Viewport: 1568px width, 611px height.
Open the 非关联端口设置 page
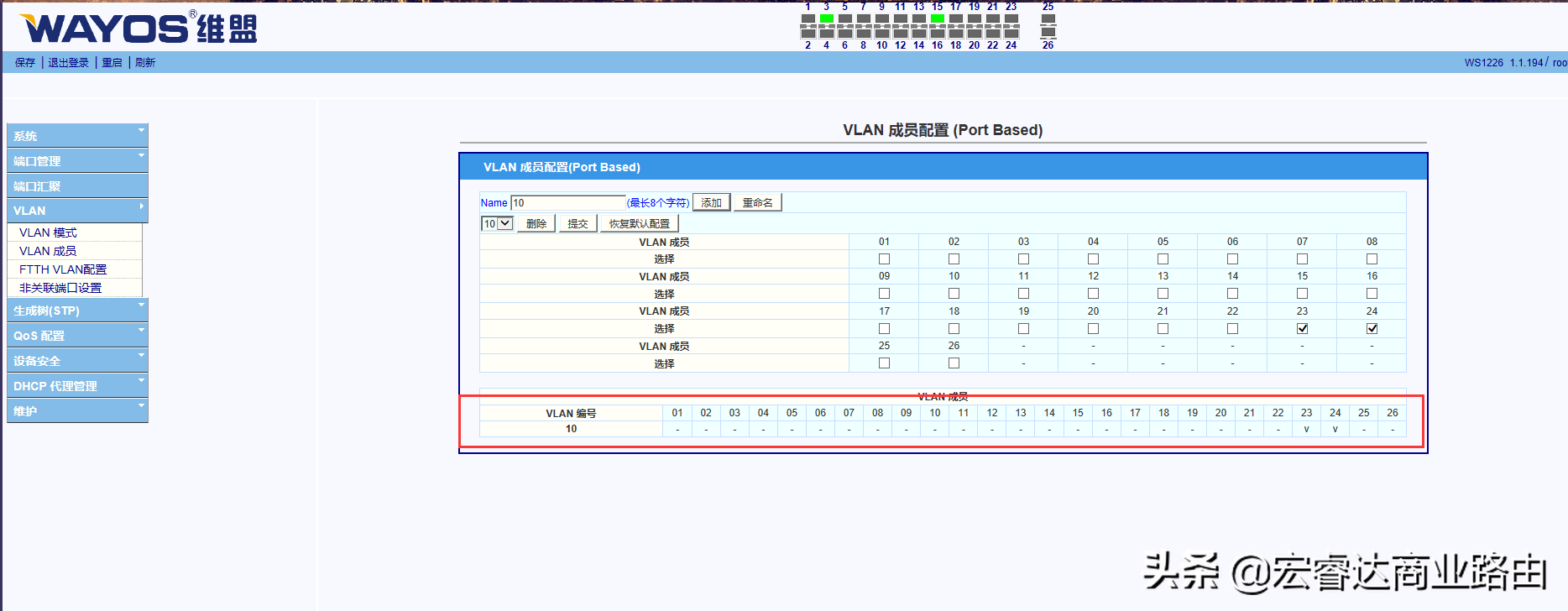click(x=60, y=288)
